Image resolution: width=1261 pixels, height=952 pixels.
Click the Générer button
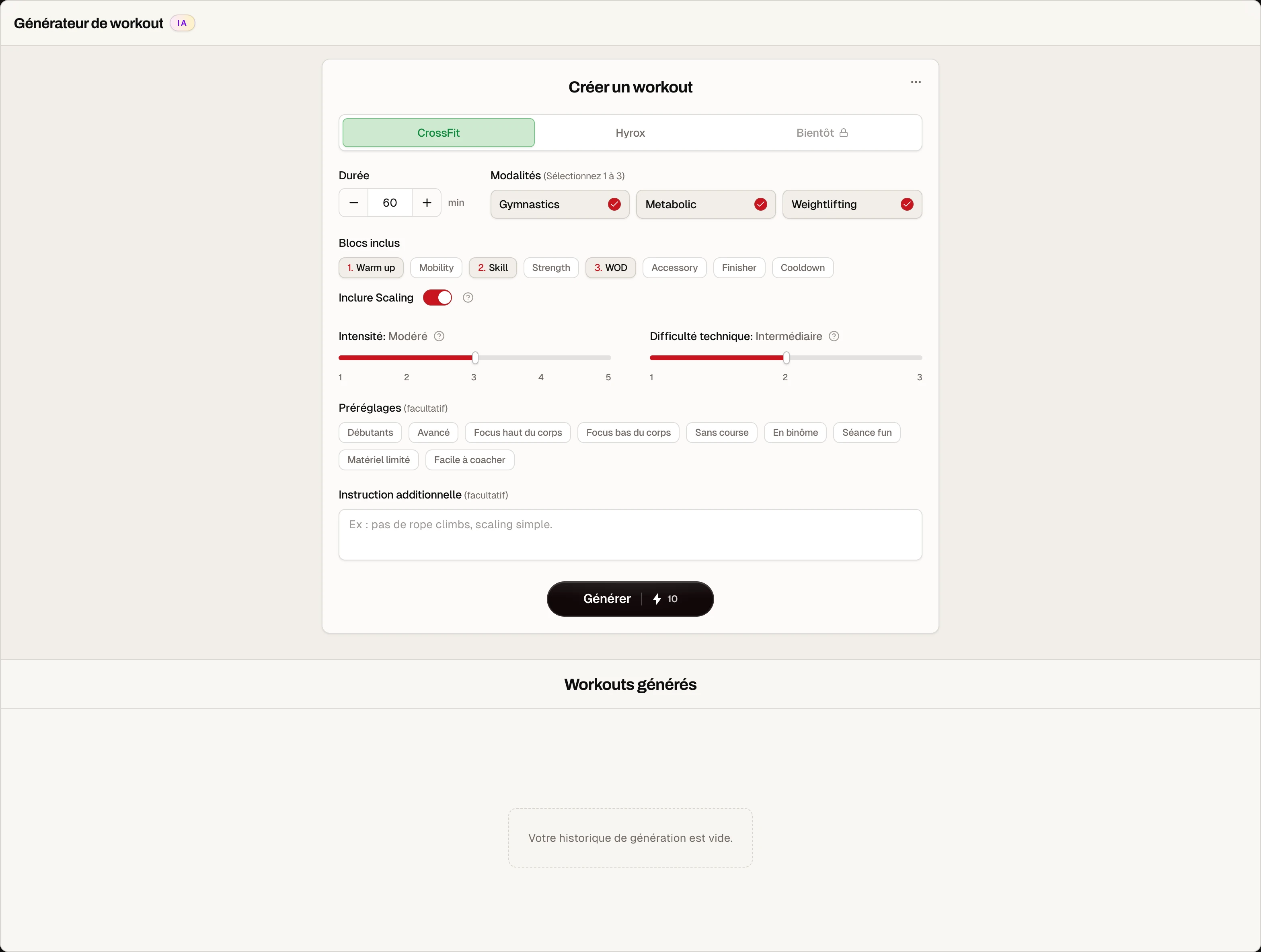point(630,599)
